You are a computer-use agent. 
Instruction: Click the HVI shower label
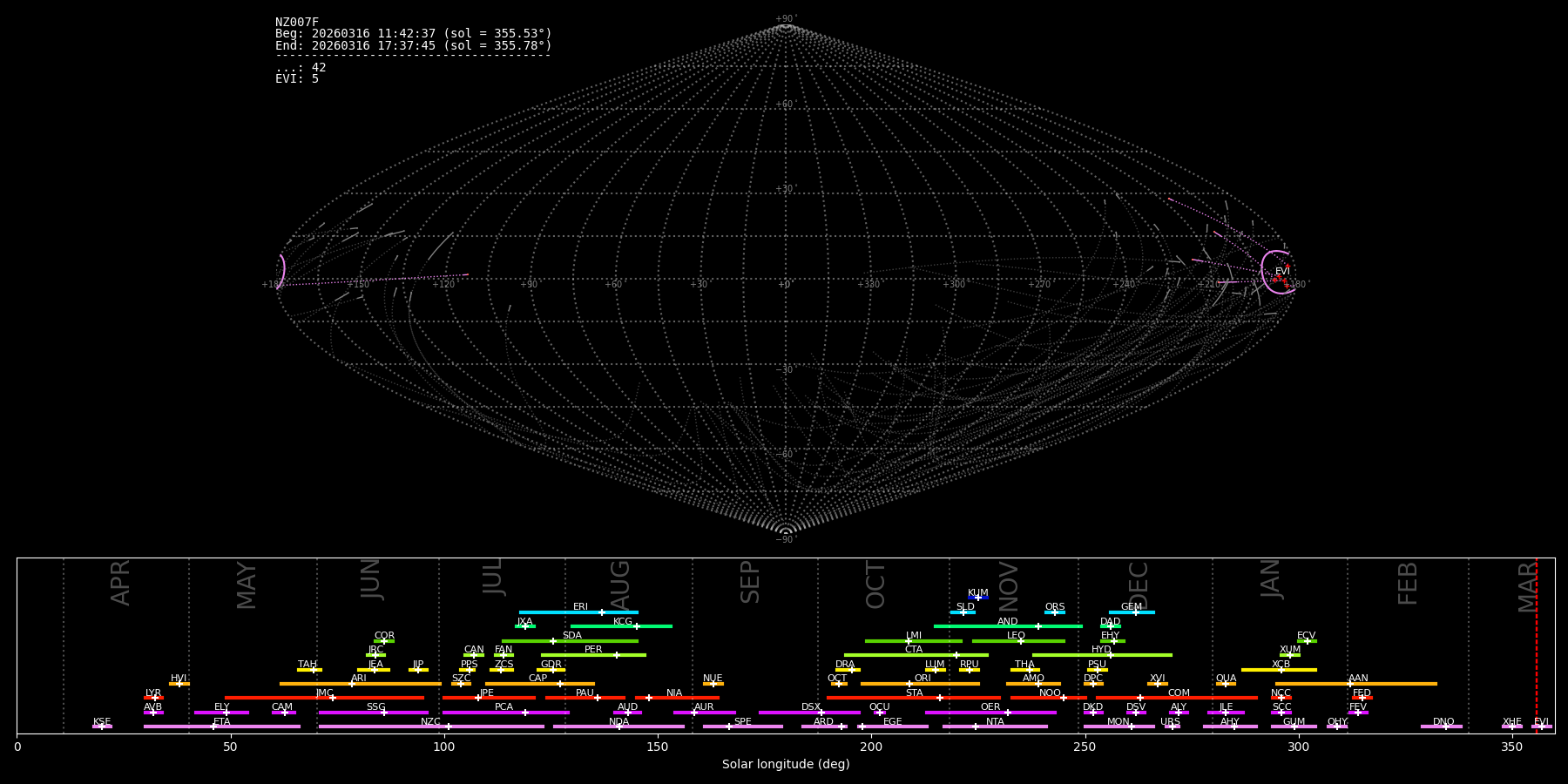pos(179,679)
